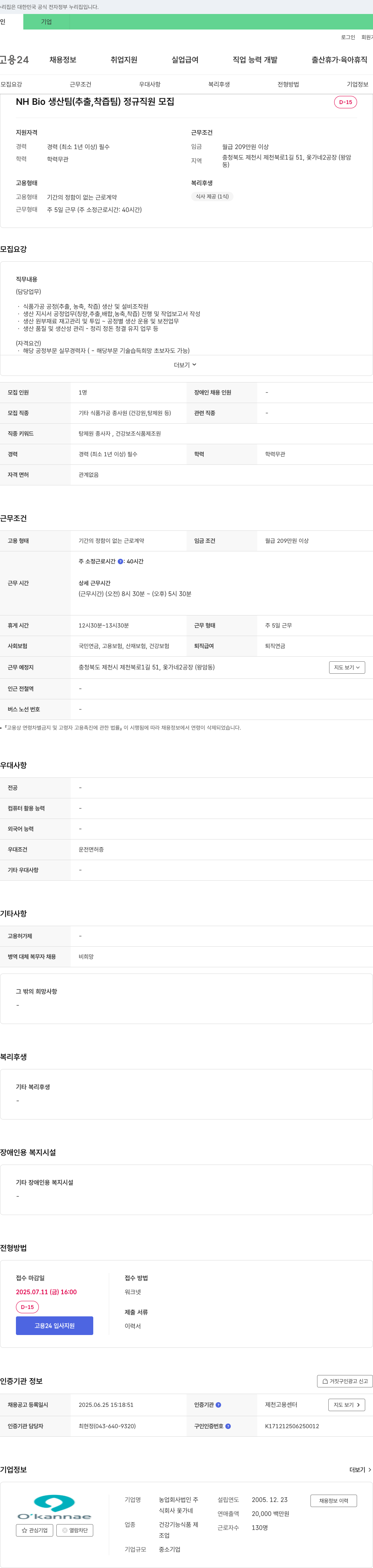The image size is (373, 1568).
Task: Click '2005. 12. 23' founding date
Action: 269,1500
